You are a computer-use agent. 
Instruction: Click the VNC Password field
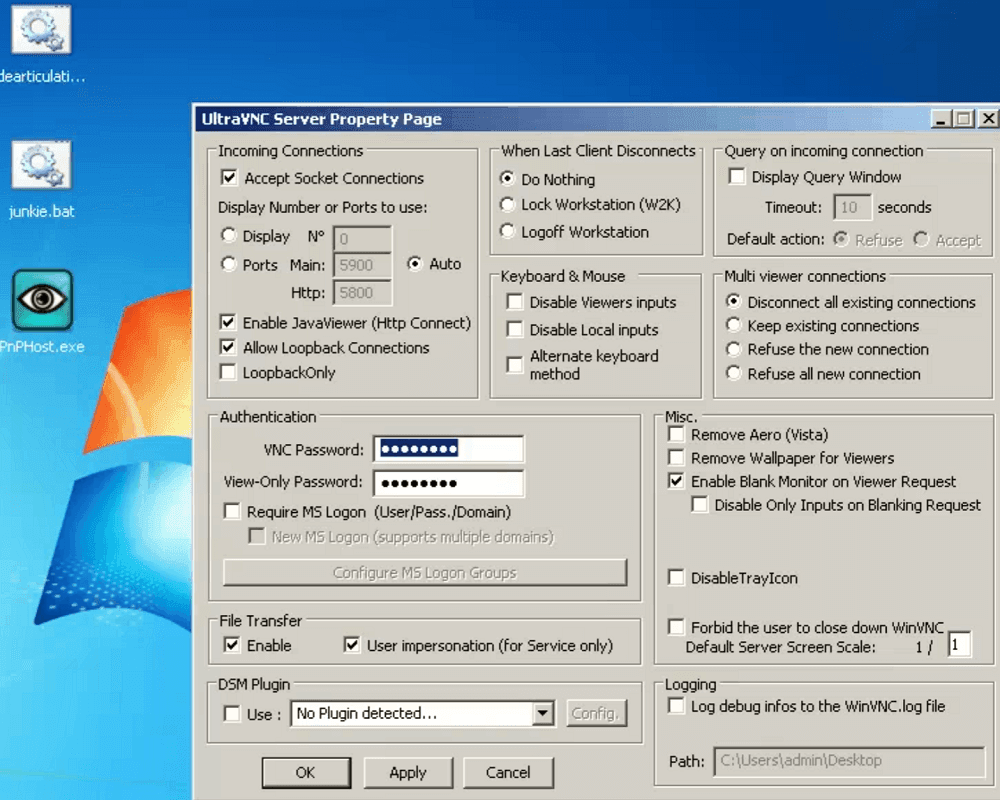click(x=448, y=449)
